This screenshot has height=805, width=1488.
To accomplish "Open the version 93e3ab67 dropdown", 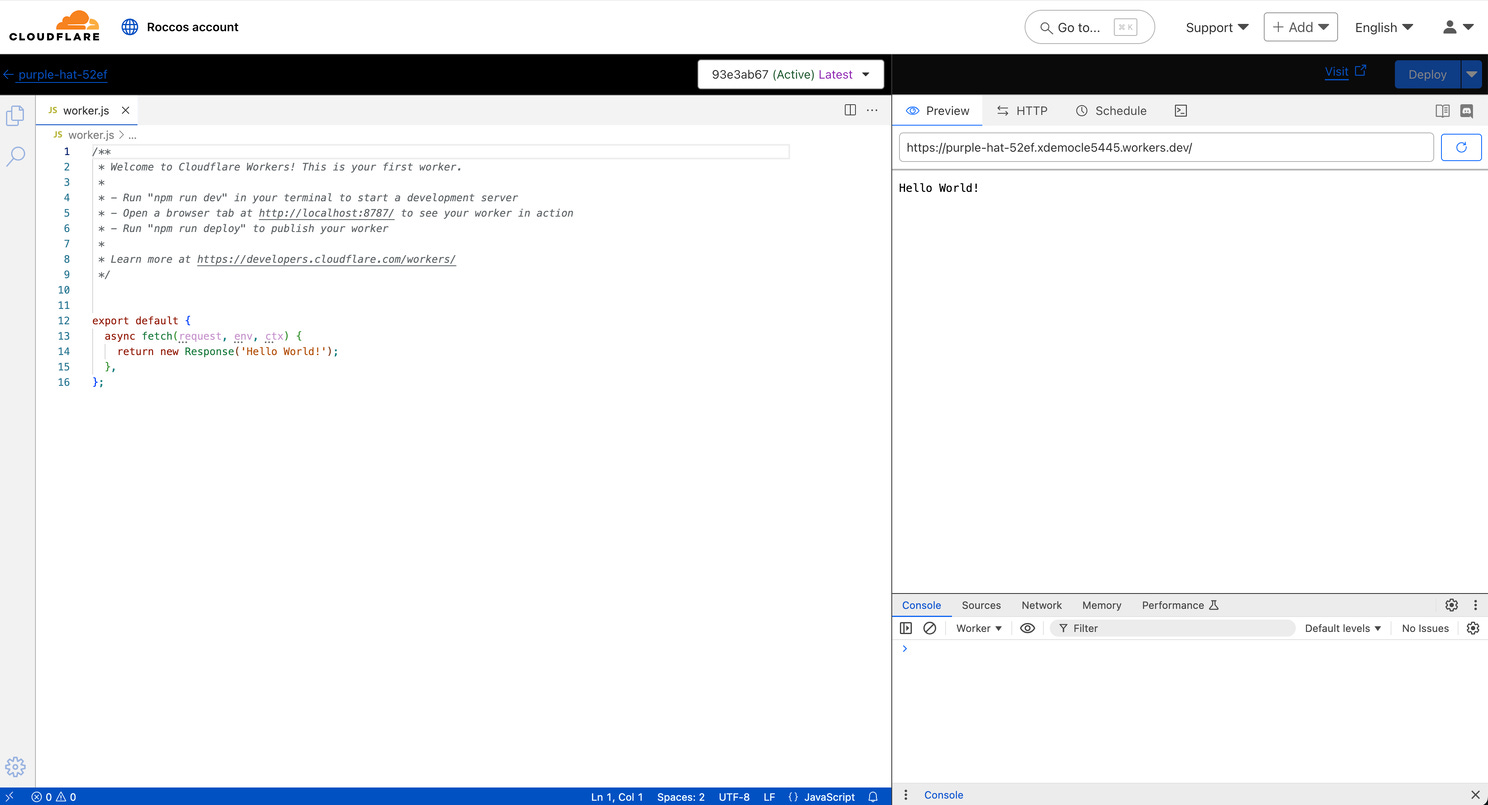I will tap(791, 74).
